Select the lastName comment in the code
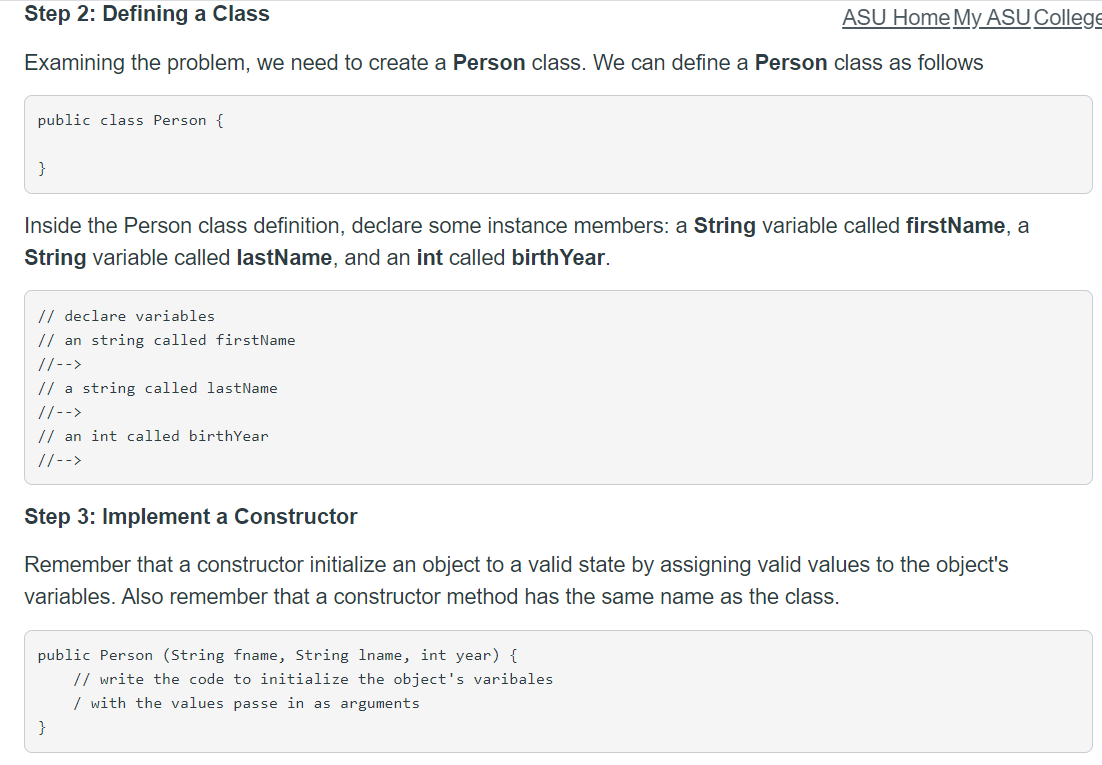 point(155,388)
